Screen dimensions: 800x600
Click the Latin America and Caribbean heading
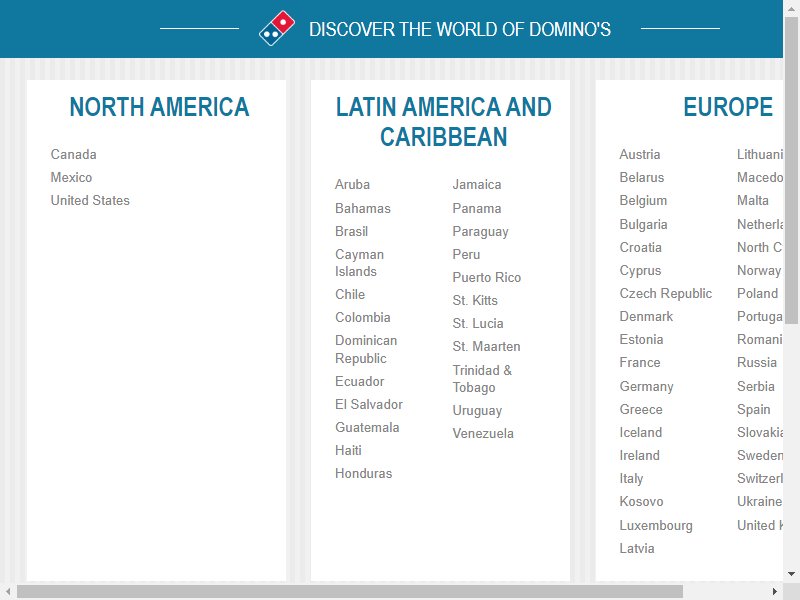(x=443, y=121)
